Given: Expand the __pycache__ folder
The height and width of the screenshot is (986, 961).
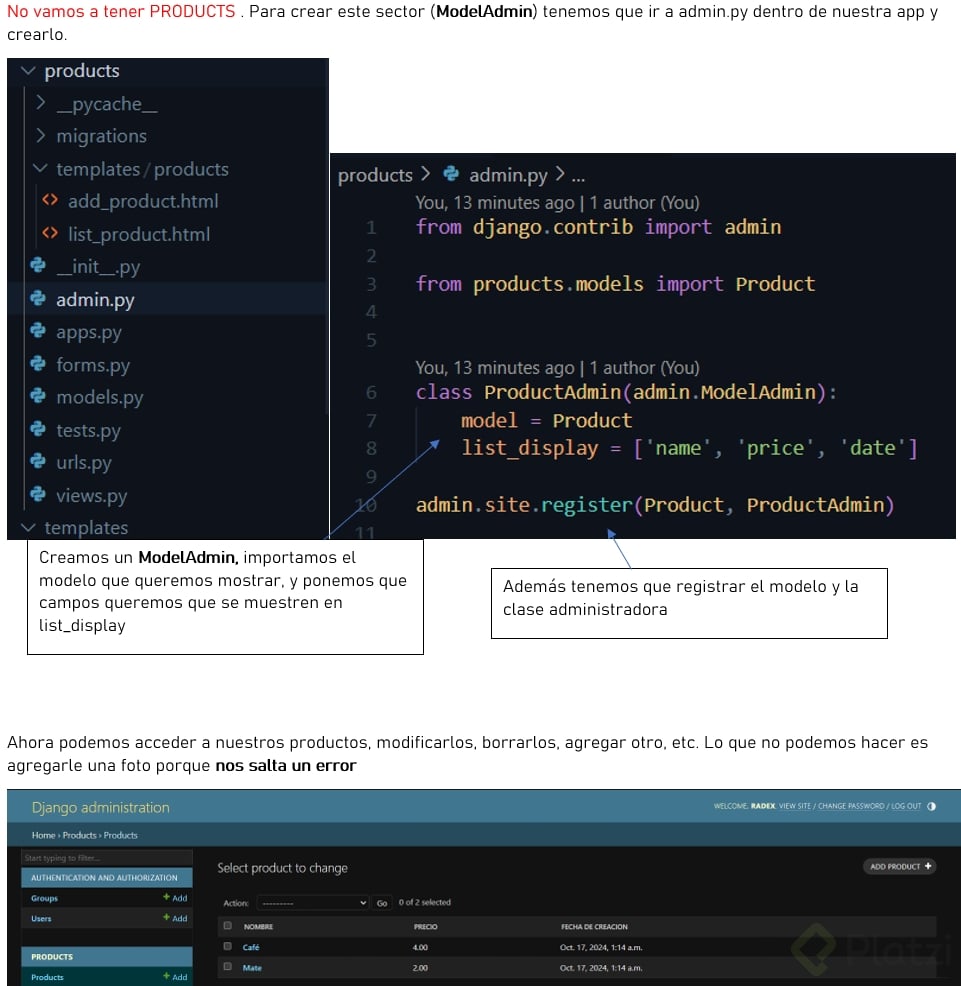Looking at the screenshot, I should click(x=41, y=102).
